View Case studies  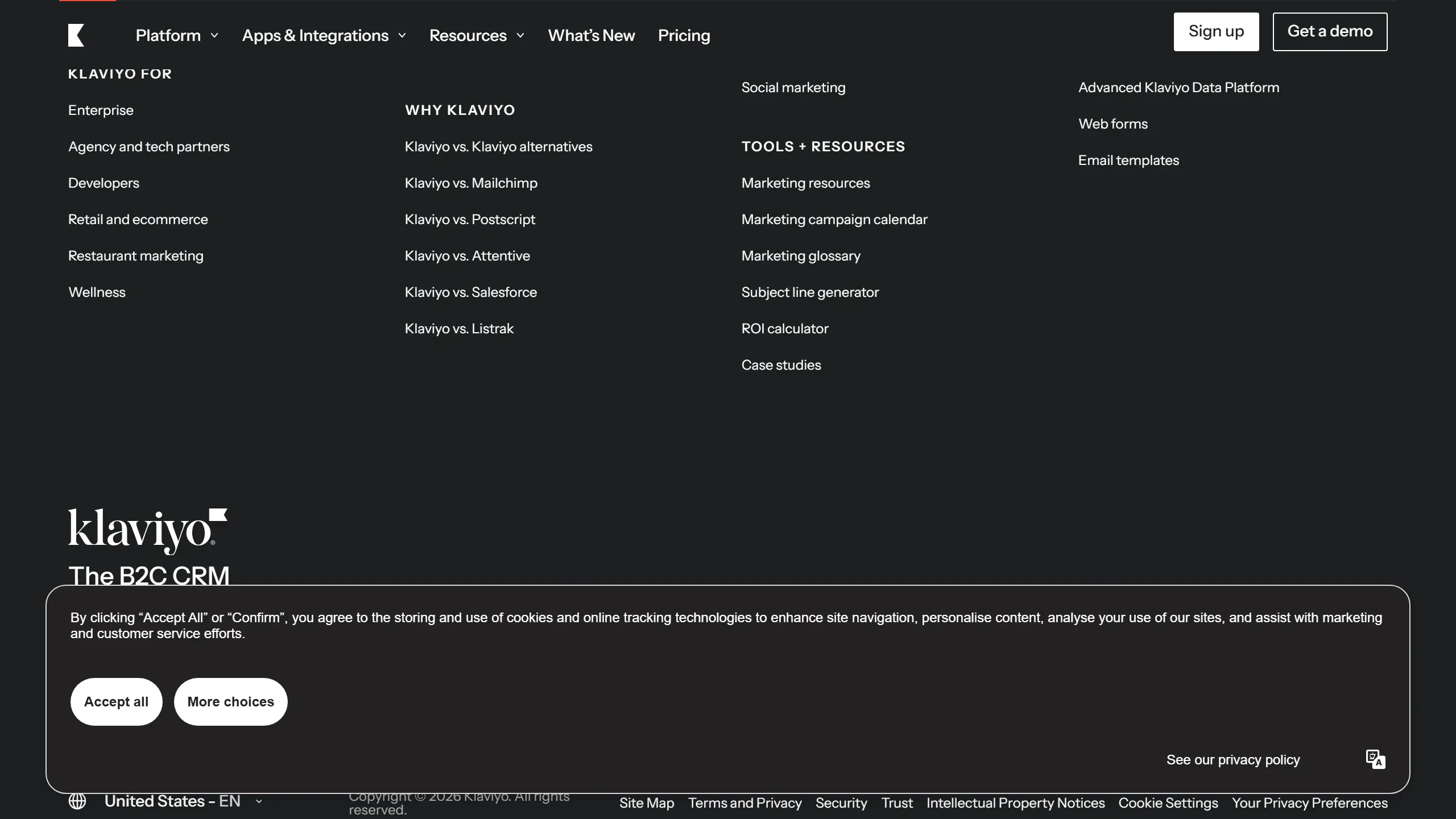click(781, 365)
